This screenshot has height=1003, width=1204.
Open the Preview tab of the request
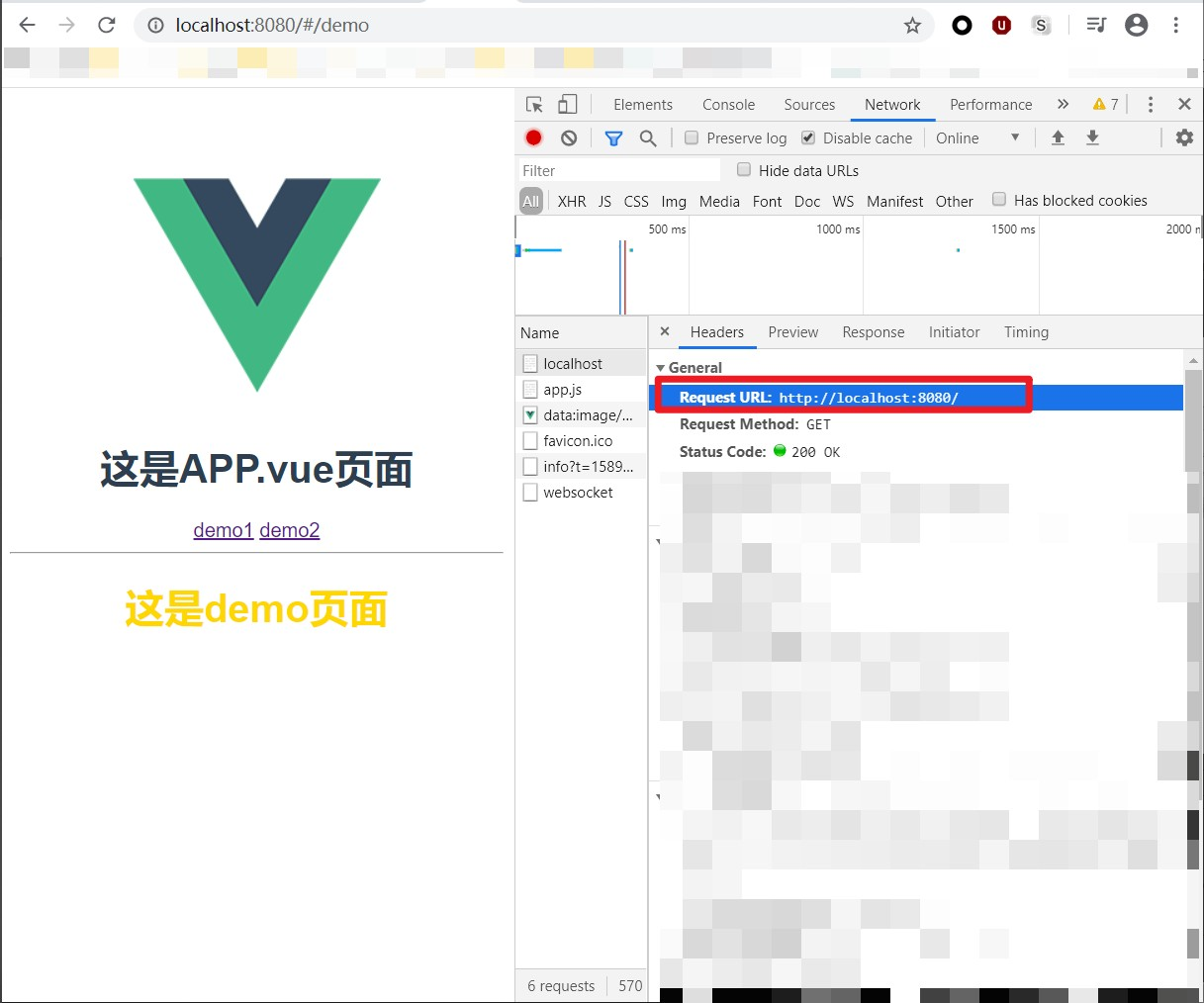click(x=793, y=332)
